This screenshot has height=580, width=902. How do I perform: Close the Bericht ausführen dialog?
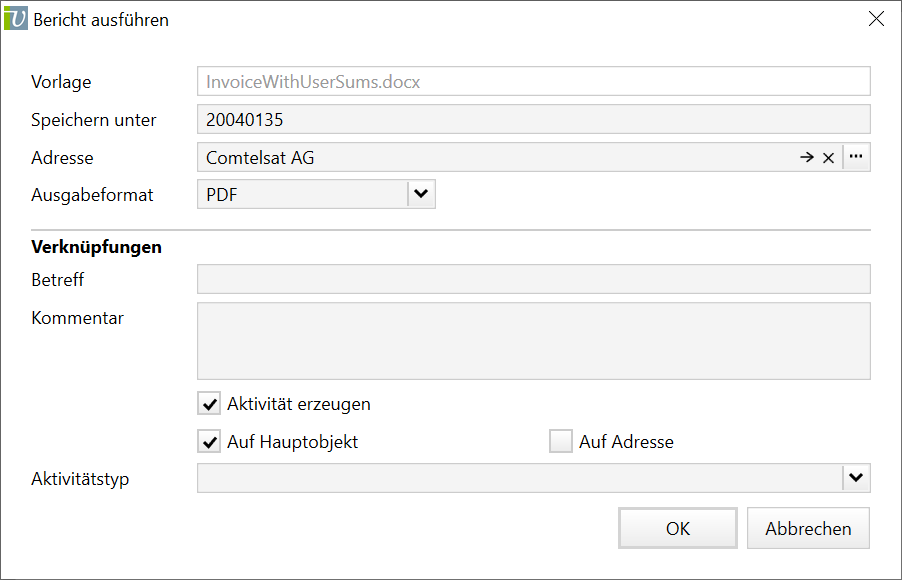tap(876, 19)
